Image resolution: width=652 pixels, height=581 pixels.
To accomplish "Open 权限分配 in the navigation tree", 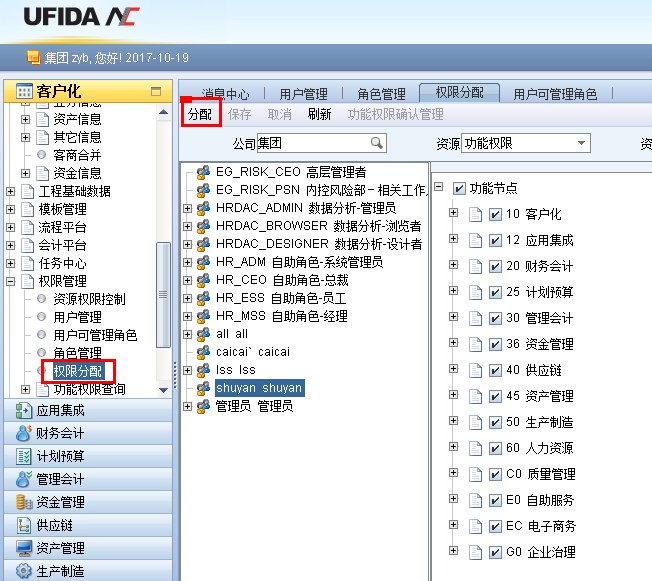I will coord(78,371).
